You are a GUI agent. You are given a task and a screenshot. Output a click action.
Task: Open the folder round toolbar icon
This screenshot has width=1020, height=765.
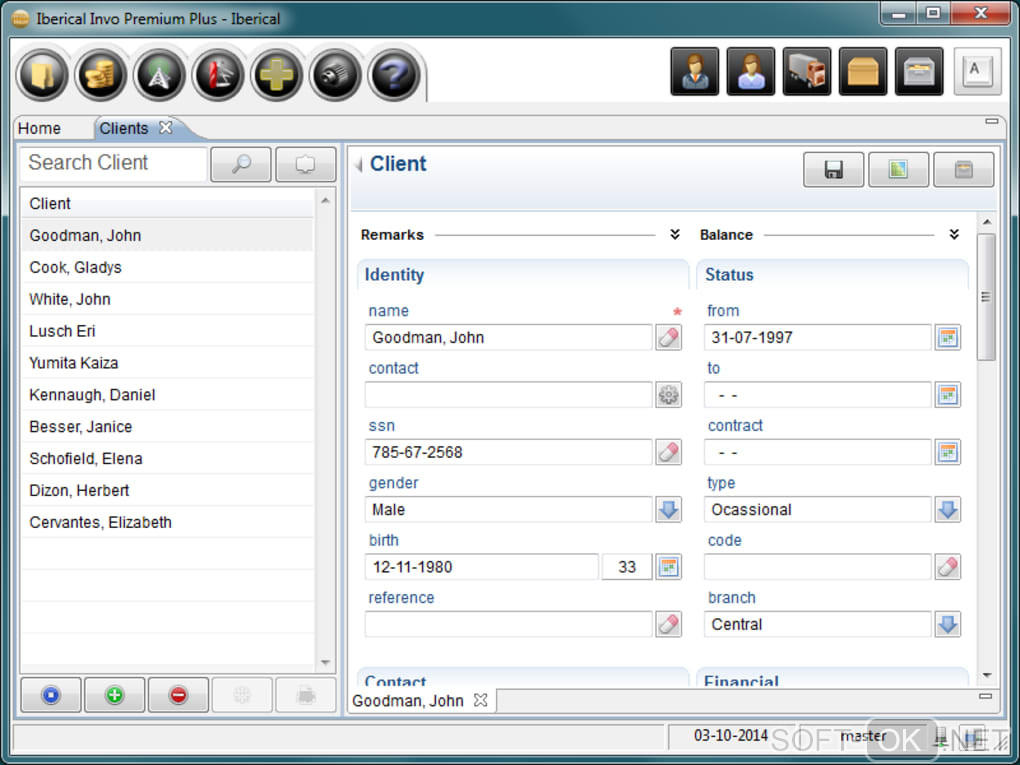point(42,75)
